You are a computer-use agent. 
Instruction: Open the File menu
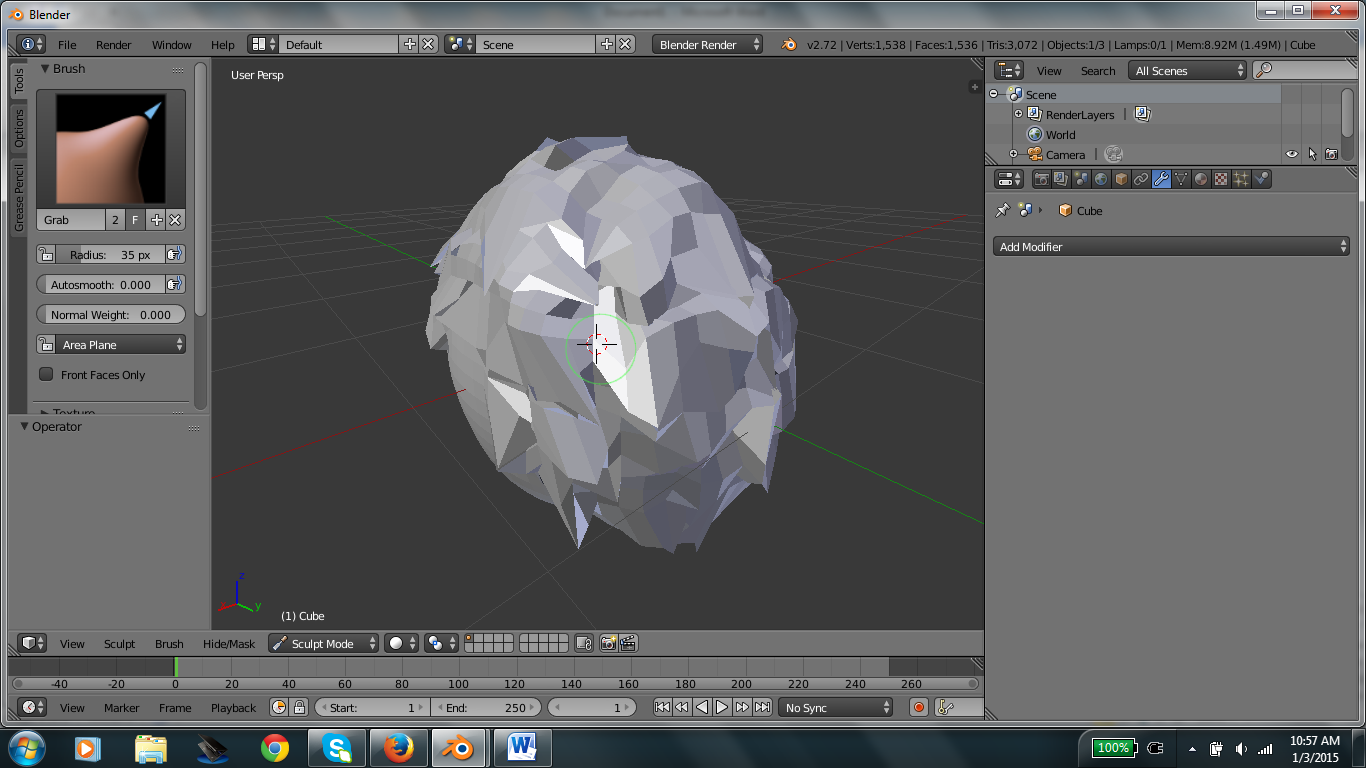pos(67,44)
